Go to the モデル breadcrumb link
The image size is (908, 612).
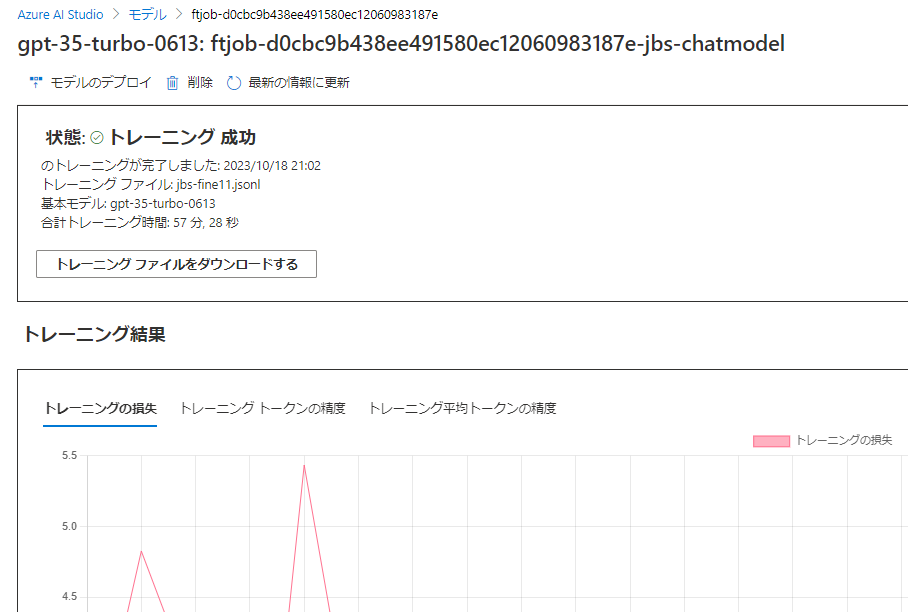click(x=147, y=14)
